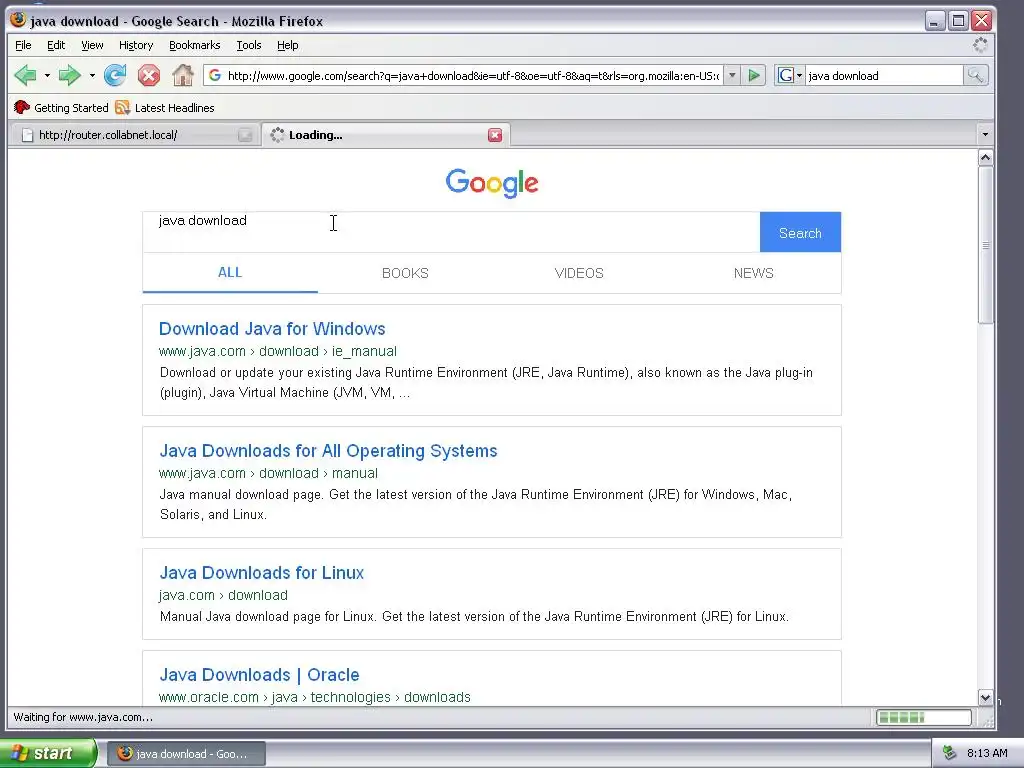This screenshot has height=768, width=1024.
Task: Switch to the BOOKS results tab
Action: click(405, 273)
